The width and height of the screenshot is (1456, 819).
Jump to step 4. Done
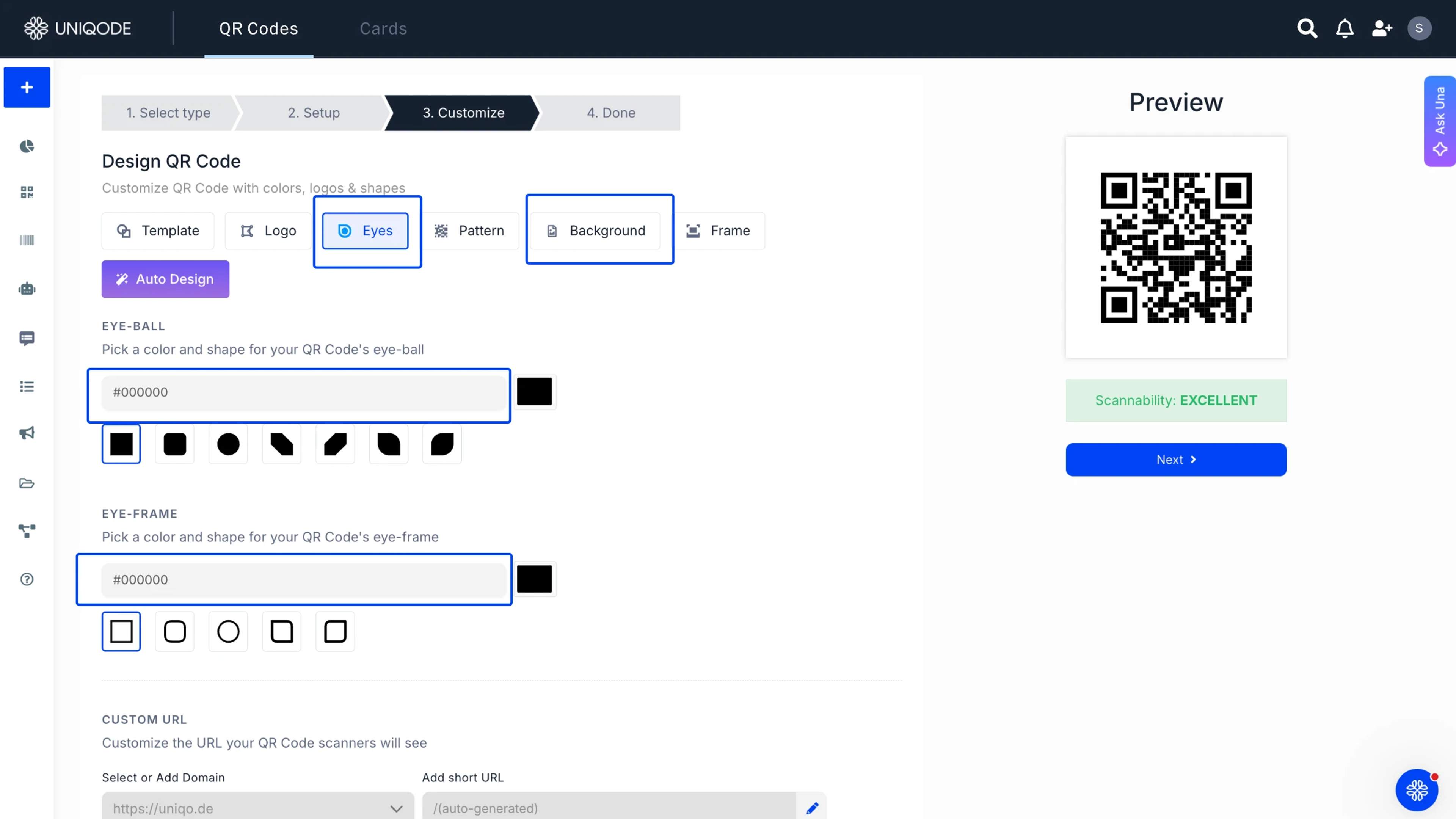[x=610, y=113]
